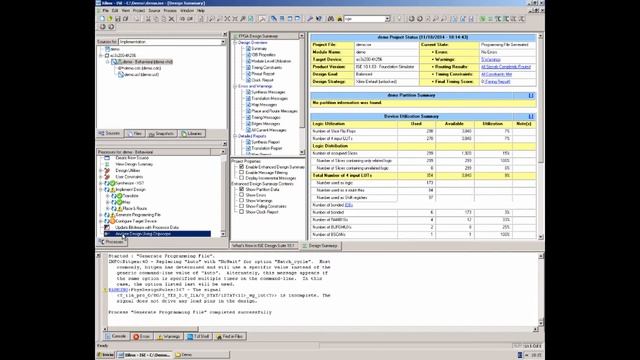
Task: Check the Show Clock Report checkbox
Action: [242, 212]
